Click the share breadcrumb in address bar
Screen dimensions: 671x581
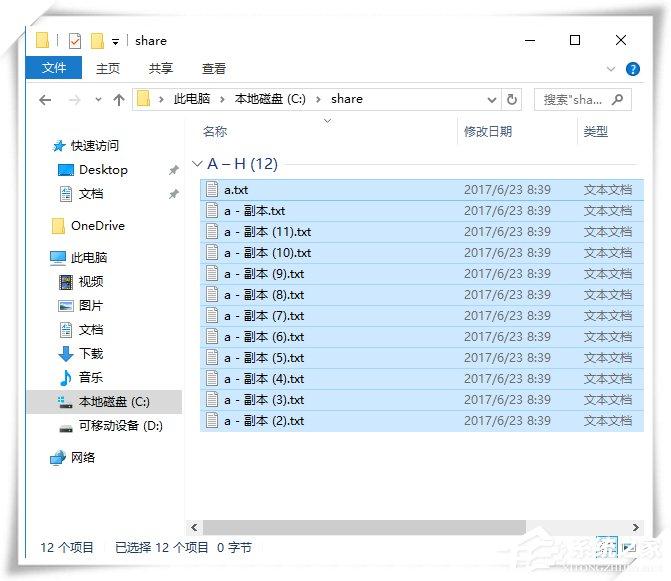coord(347,99)
